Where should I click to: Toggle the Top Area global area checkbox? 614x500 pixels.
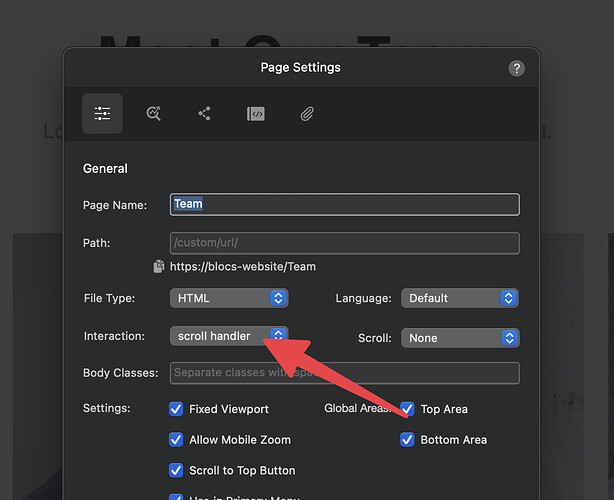408,409
